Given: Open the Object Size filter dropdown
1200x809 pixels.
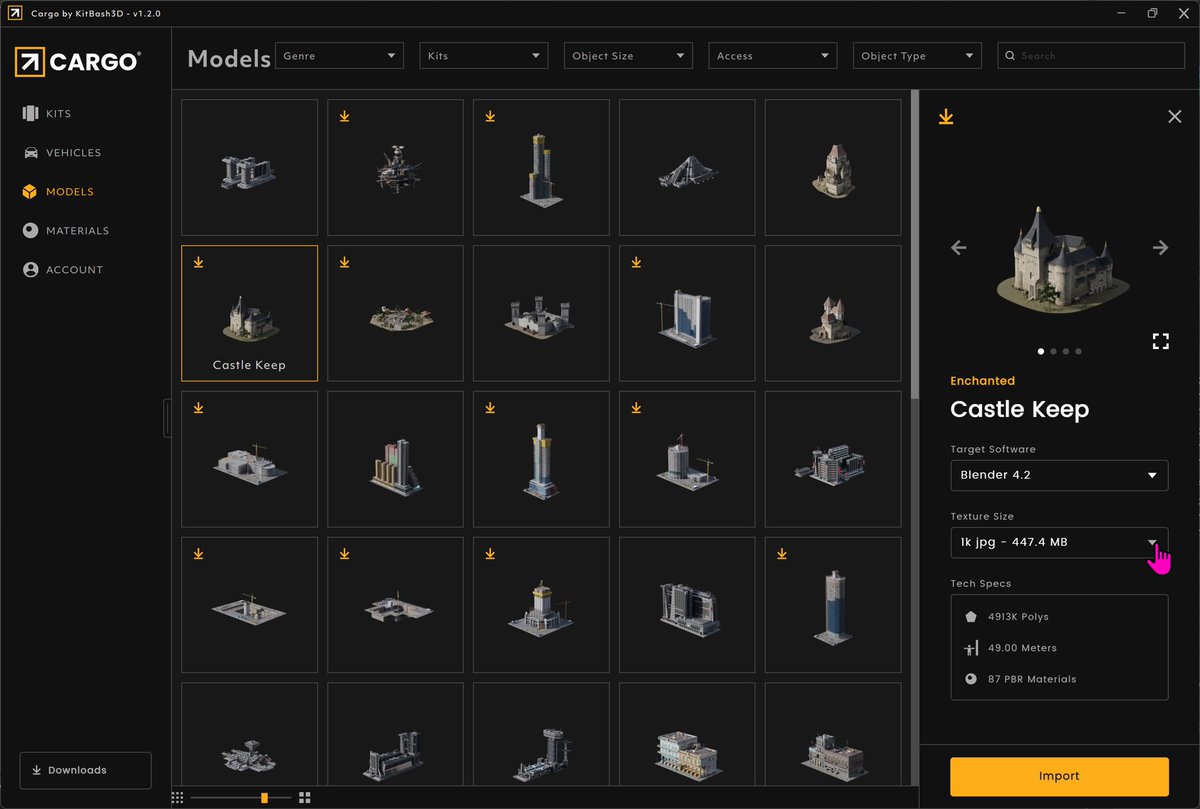Looking at the screenshot, I should coord(628,56).
